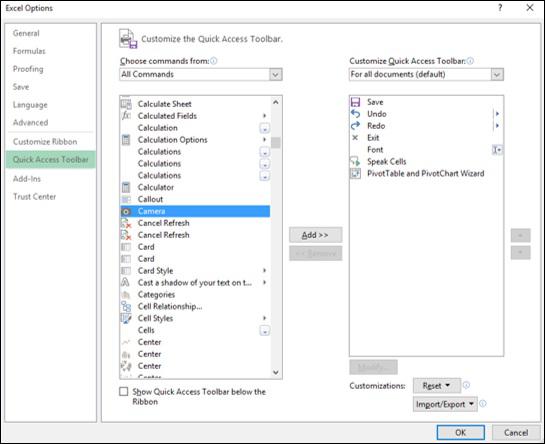The width and height of the screenshot is (546, 444).
Task: Select the Cells command in list
Action: [195, 330]
